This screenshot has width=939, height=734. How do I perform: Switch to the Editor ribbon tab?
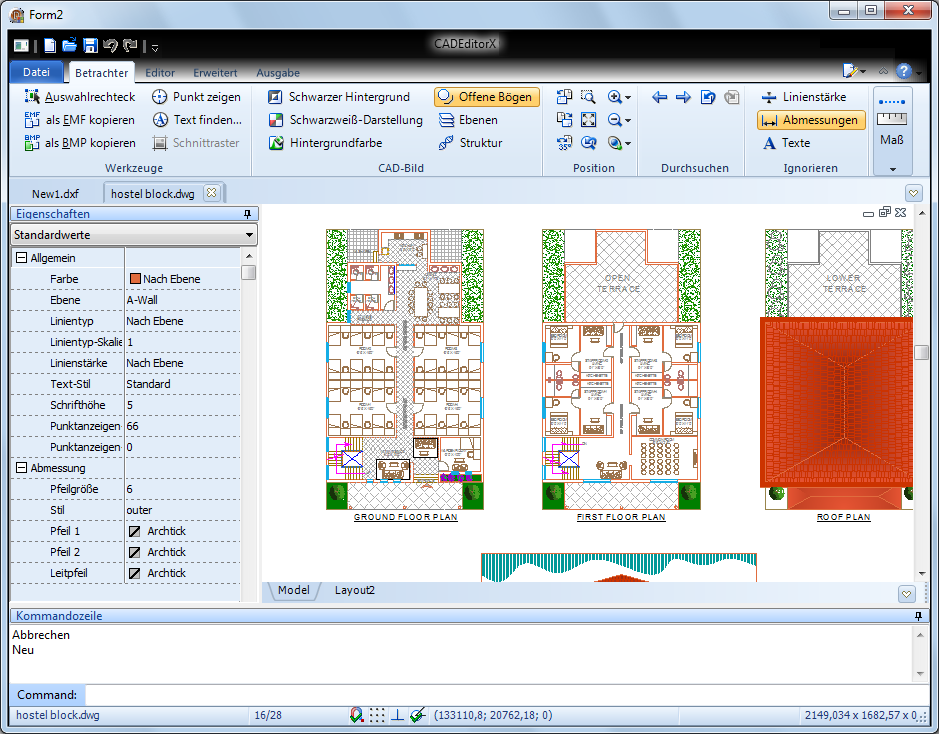point(160,73)
